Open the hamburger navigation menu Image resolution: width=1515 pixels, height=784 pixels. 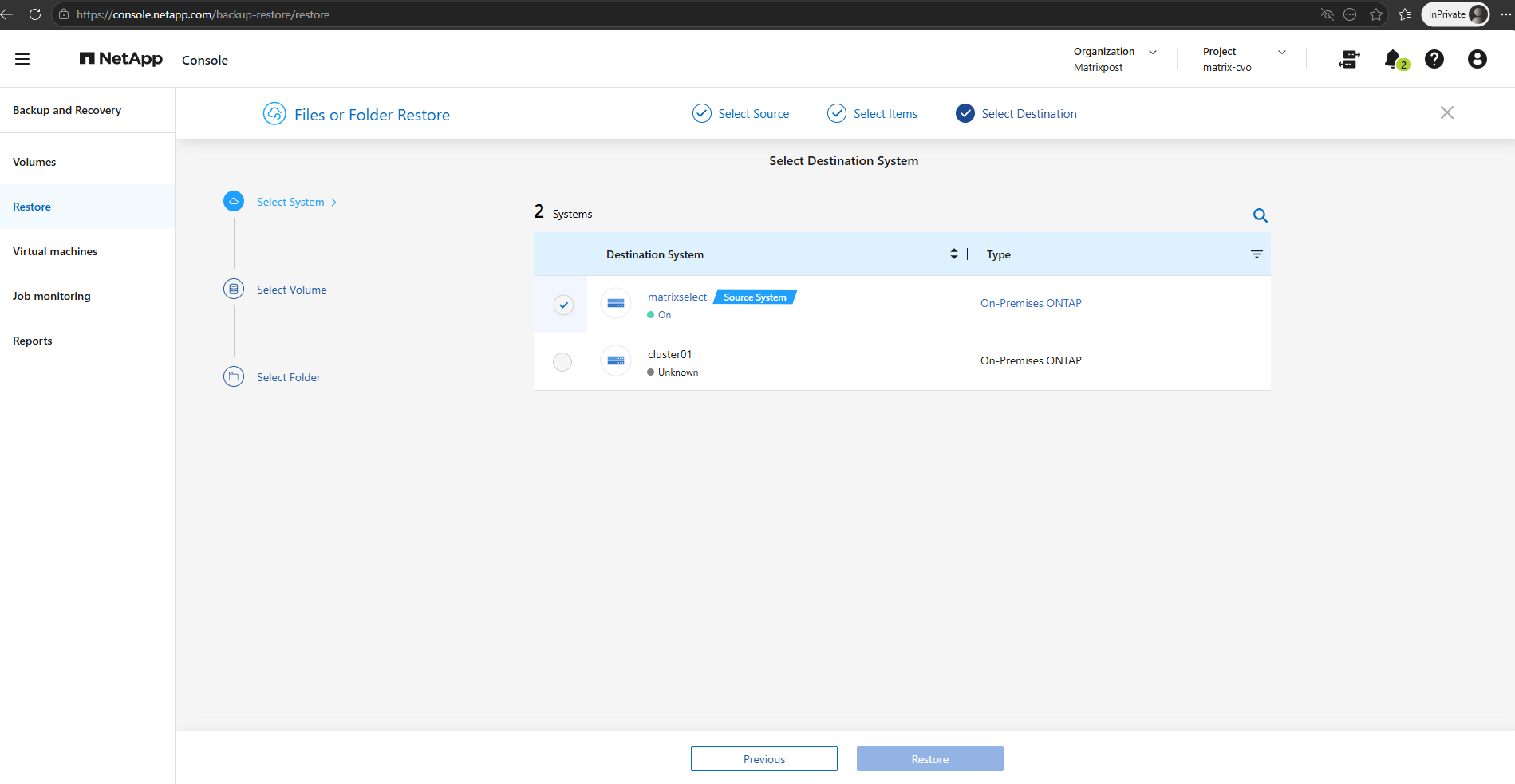tap(22, 59)
